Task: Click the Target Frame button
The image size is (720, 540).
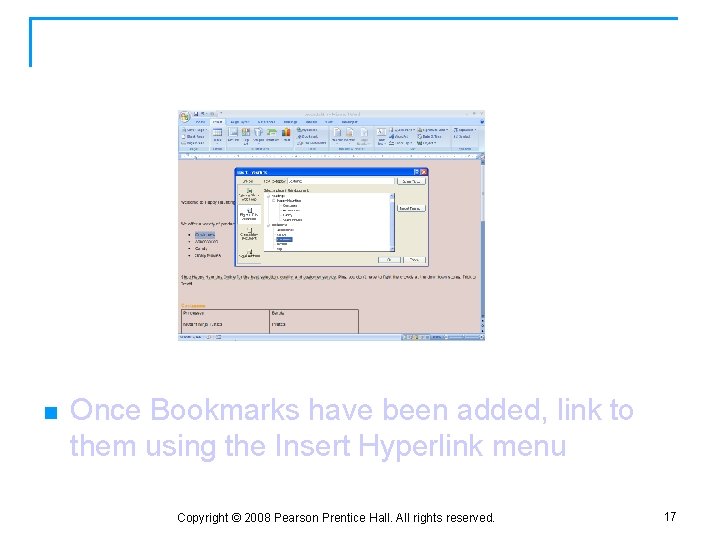Action: [x=411, y=208]
